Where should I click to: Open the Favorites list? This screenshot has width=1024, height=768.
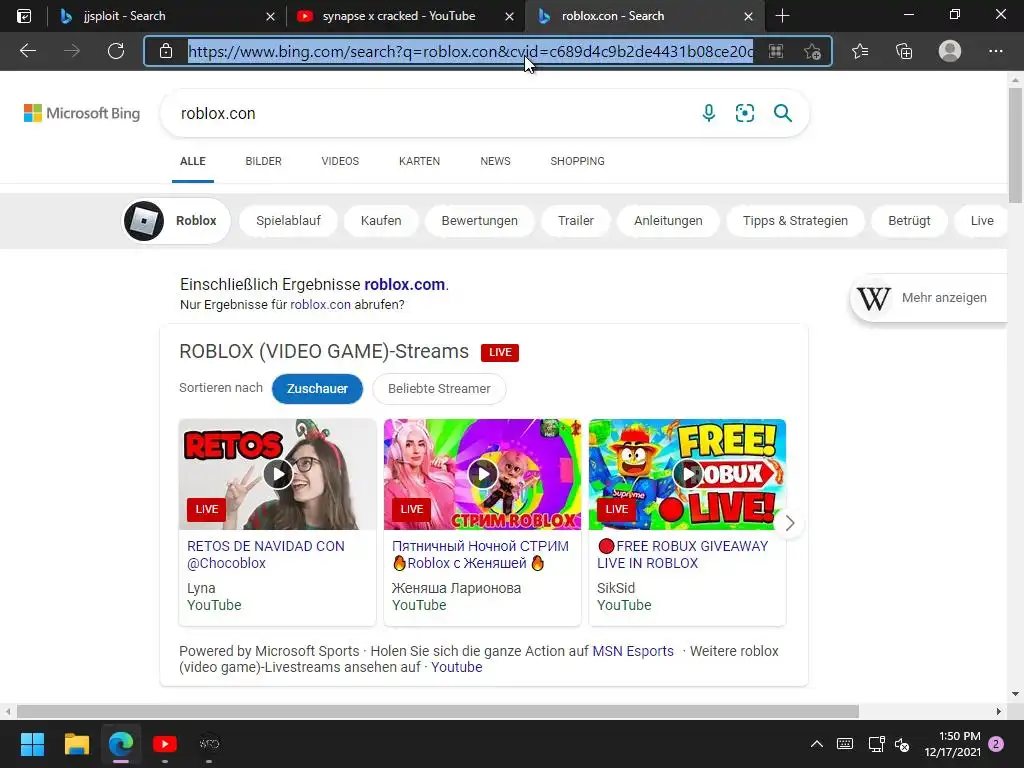click(860, 51)
